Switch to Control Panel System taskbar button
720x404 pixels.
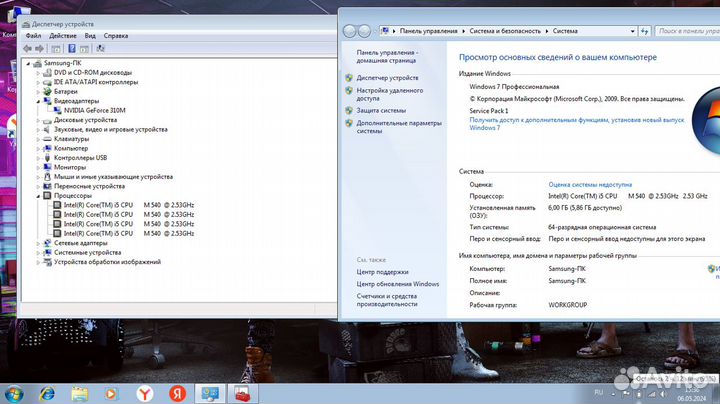click(210, 394)
